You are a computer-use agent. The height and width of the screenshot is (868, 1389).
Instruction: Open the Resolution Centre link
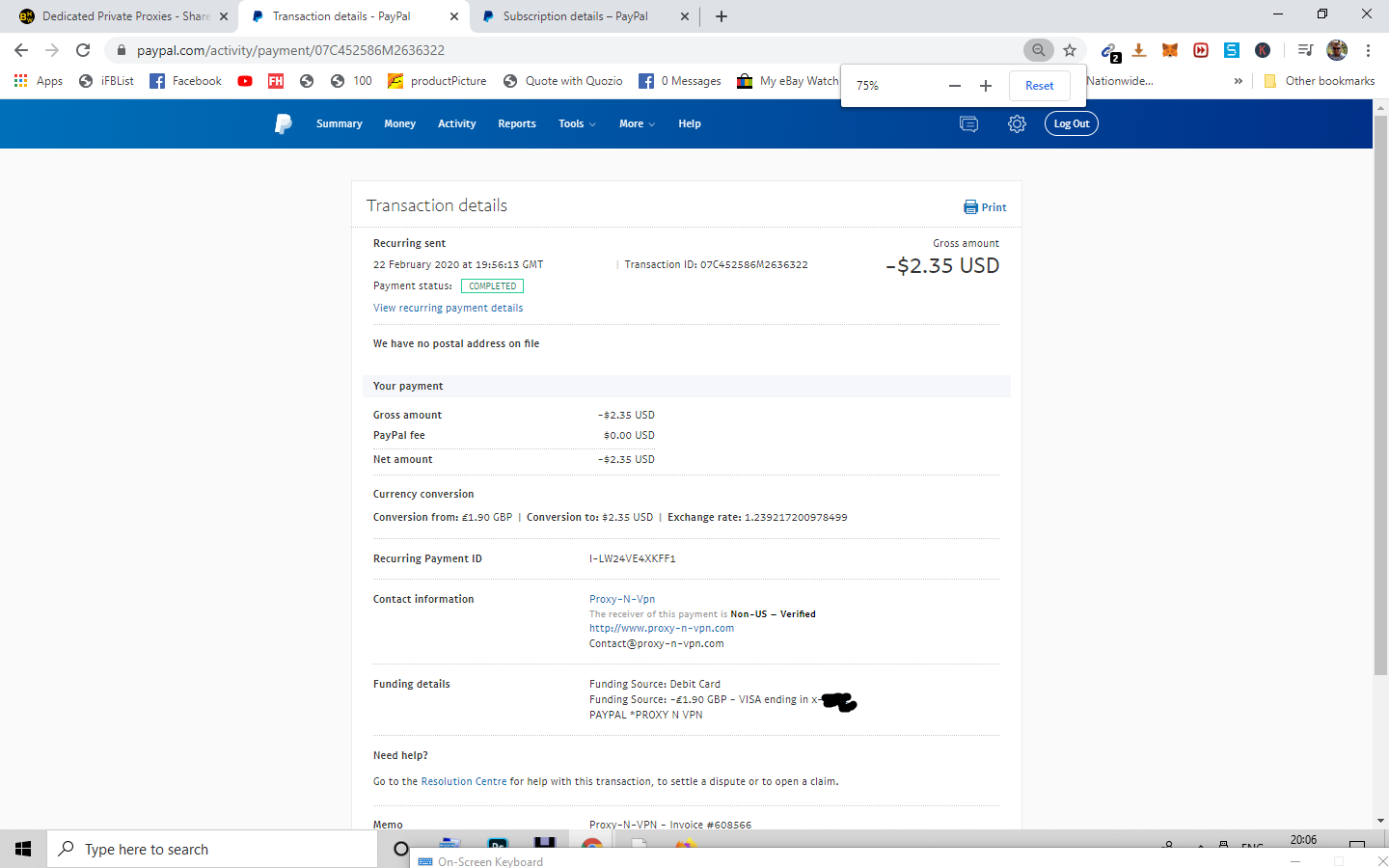click(464, 781)
